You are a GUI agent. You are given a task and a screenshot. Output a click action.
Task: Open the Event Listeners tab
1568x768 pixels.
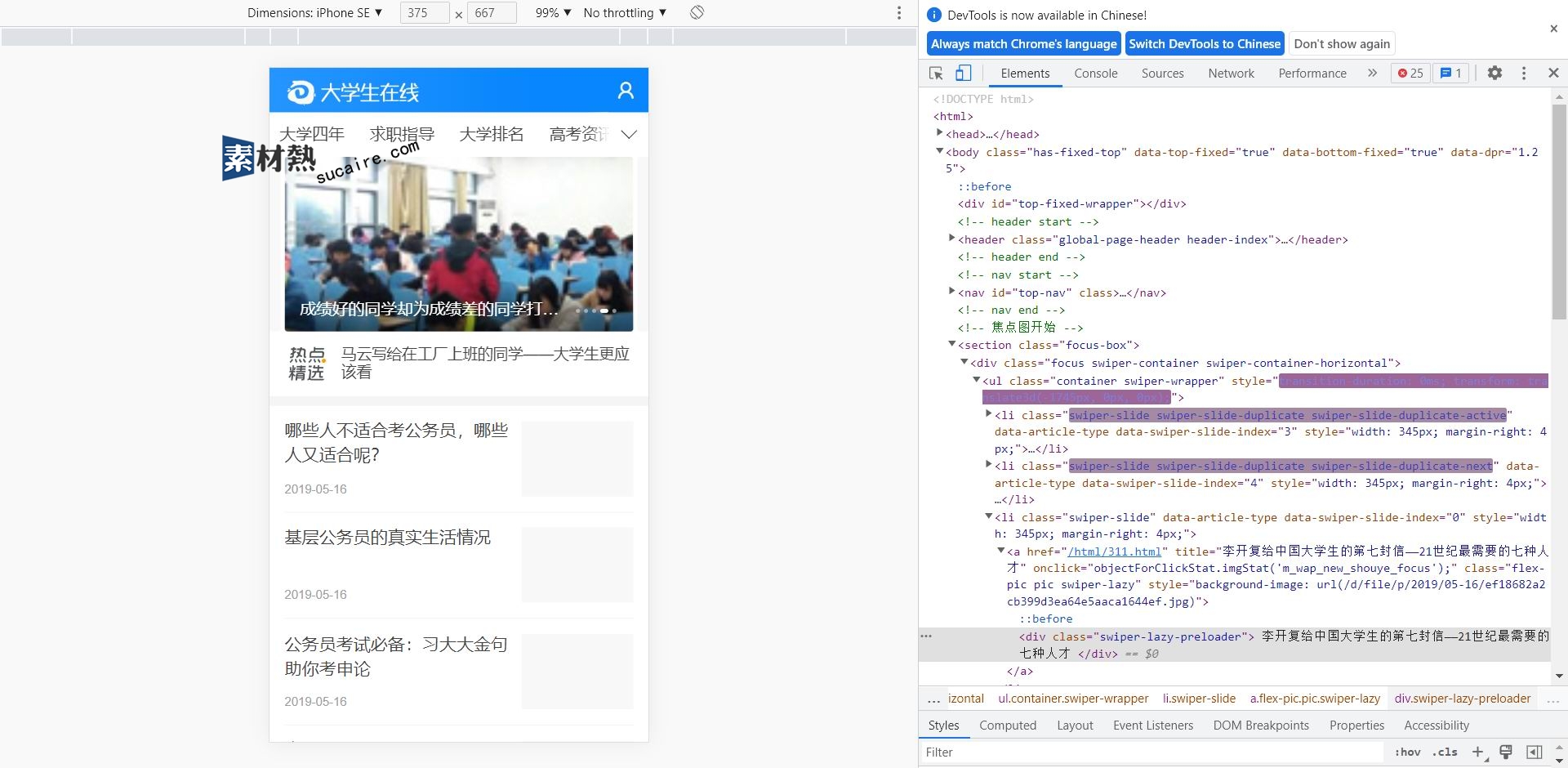coord(1152,726)
